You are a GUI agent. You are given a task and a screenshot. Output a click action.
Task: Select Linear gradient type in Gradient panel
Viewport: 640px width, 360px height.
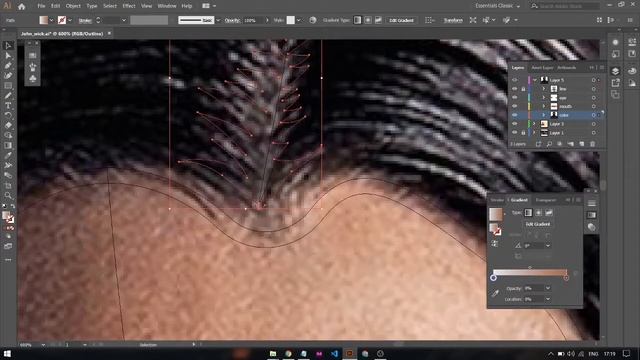[528, 213]
